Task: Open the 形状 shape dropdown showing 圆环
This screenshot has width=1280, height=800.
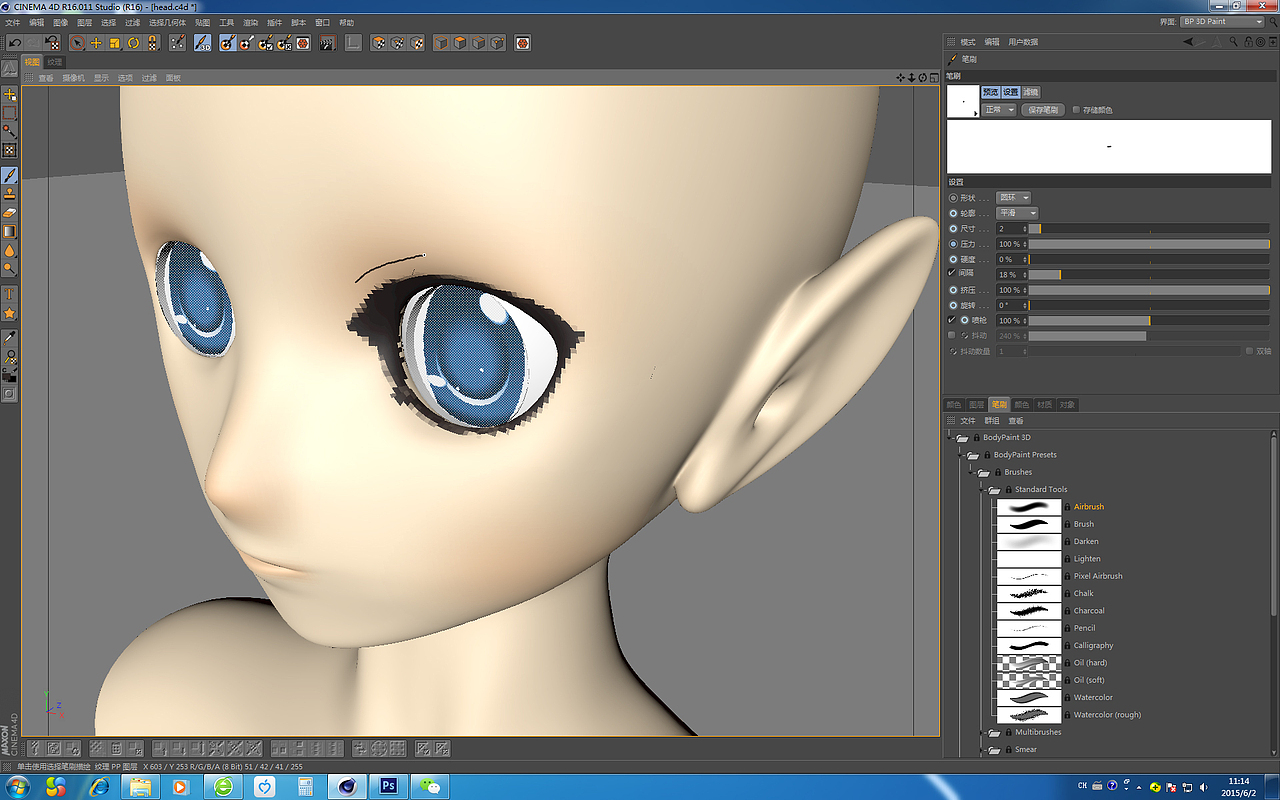Action: [1012, 197]
